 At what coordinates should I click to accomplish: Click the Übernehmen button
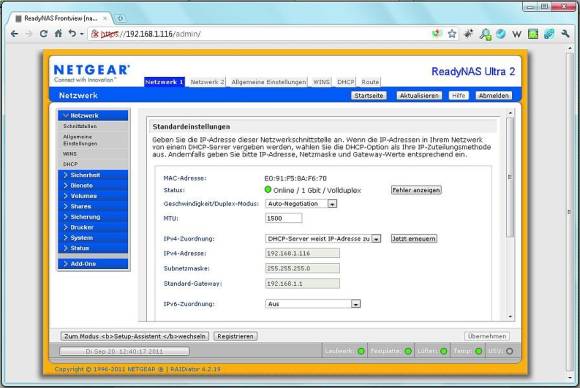(487, 336)
